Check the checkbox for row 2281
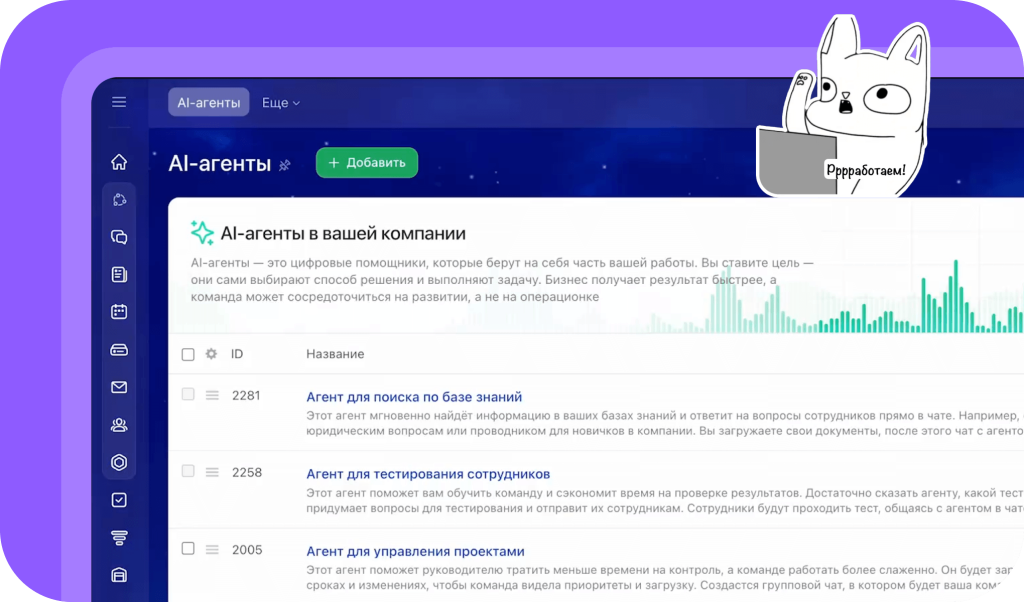This screenshot has width=1024, height=602. 188,395
